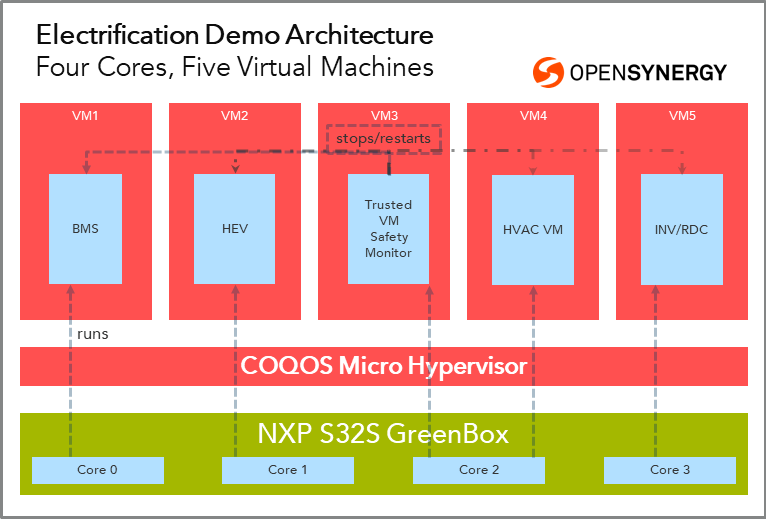Click the INV/RDC box in VM5
Image resolution: width=766 pixels, height=519 pixels.
click(x=681, y=228)
